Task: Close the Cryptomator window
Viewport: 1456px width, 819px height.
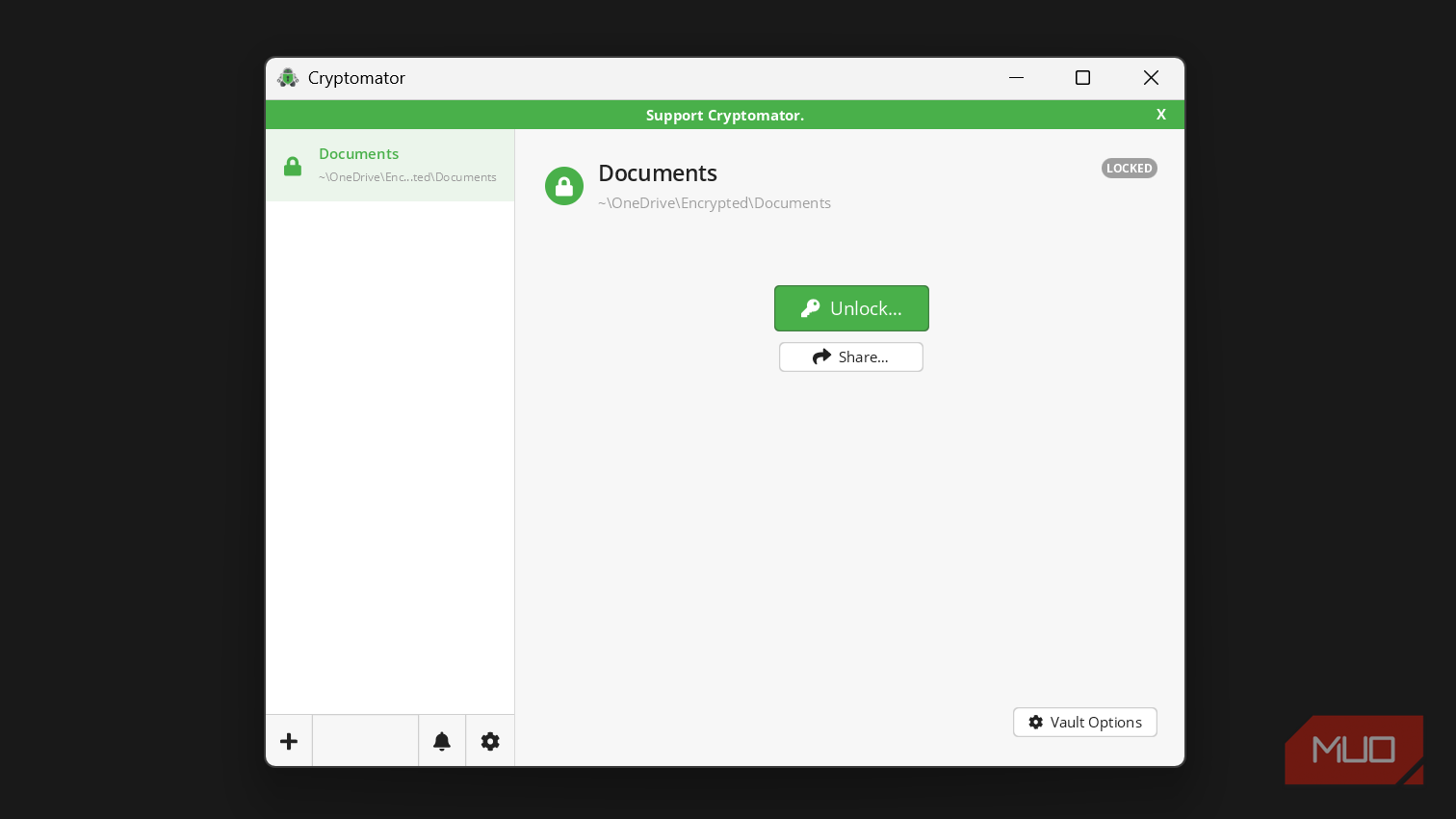Action: 1151,78
